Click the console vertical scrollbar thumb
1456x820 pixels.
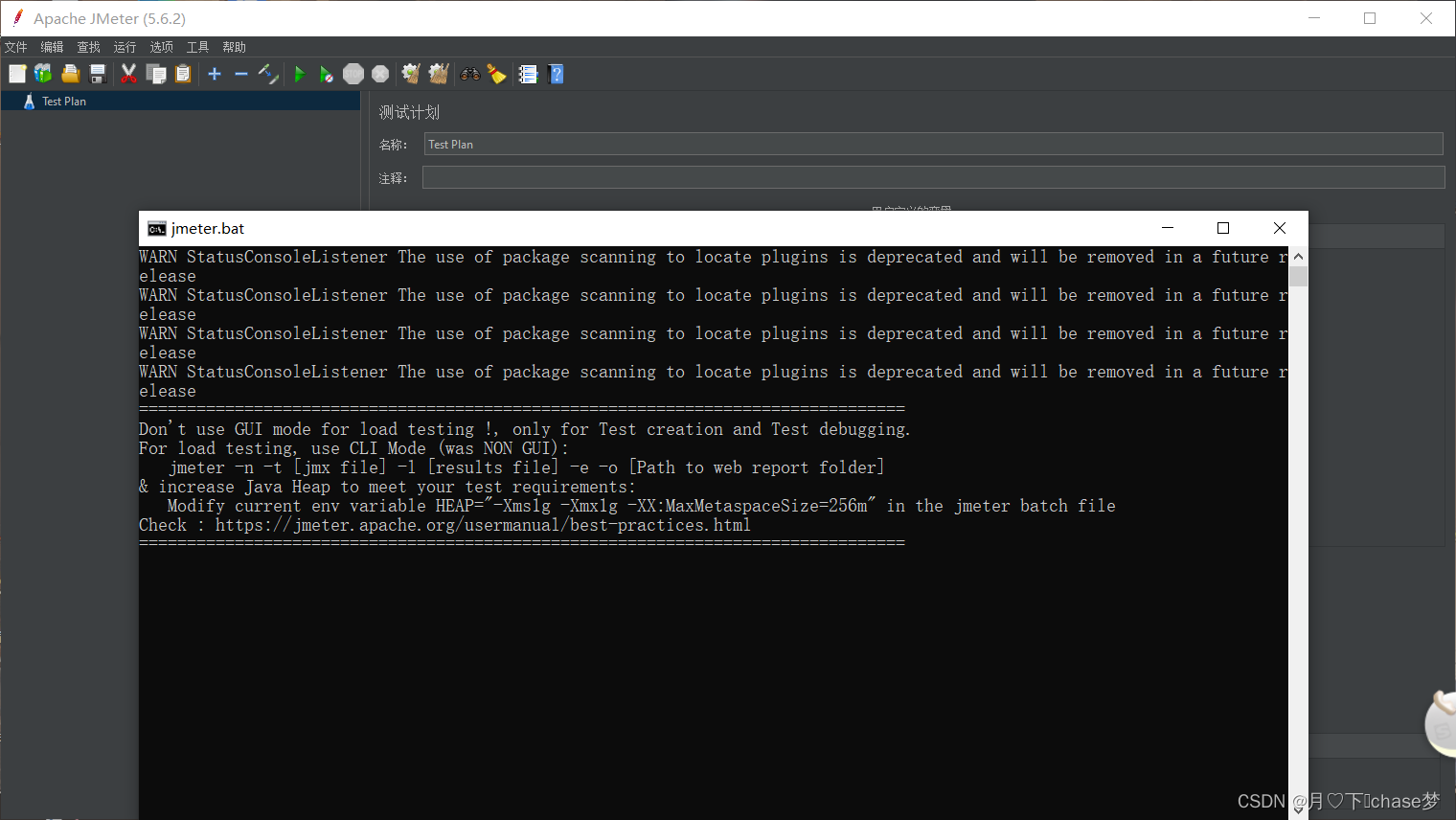click(1298, 277)
